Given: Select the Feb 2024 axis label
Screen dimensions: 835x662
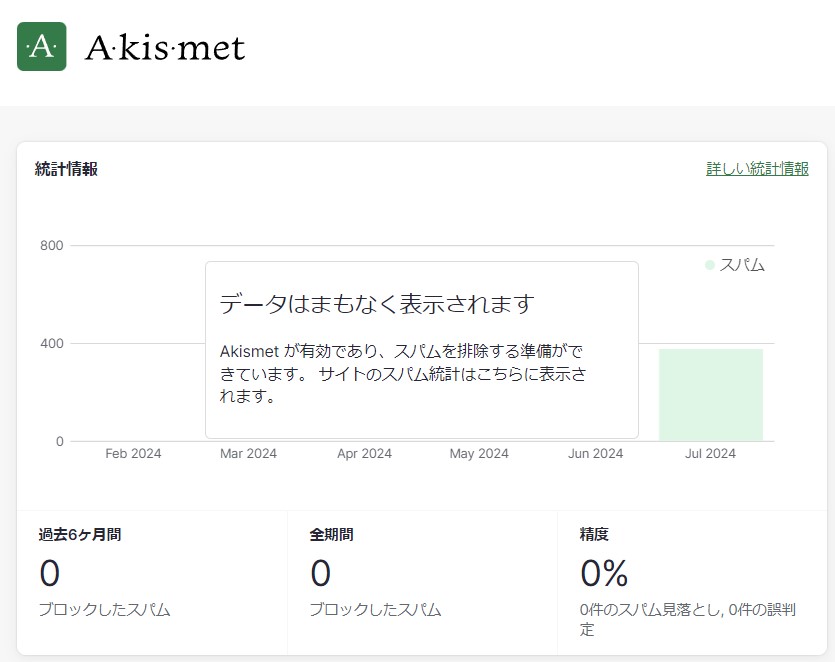Looking at the screenshot, I should [x=133, y=454].
